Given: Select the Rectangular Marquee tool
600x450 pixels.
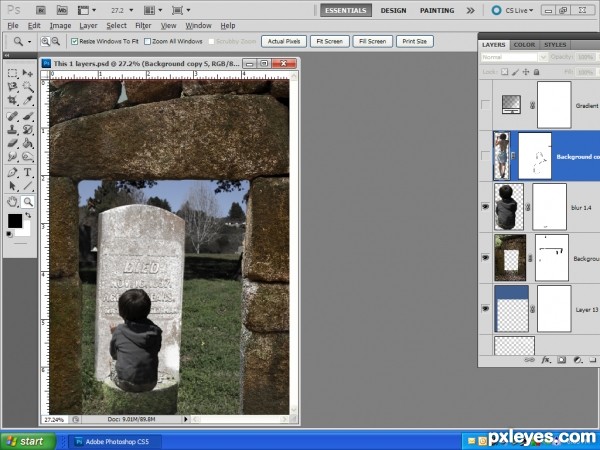Looking at the screenshot, I should pos(12,73).
